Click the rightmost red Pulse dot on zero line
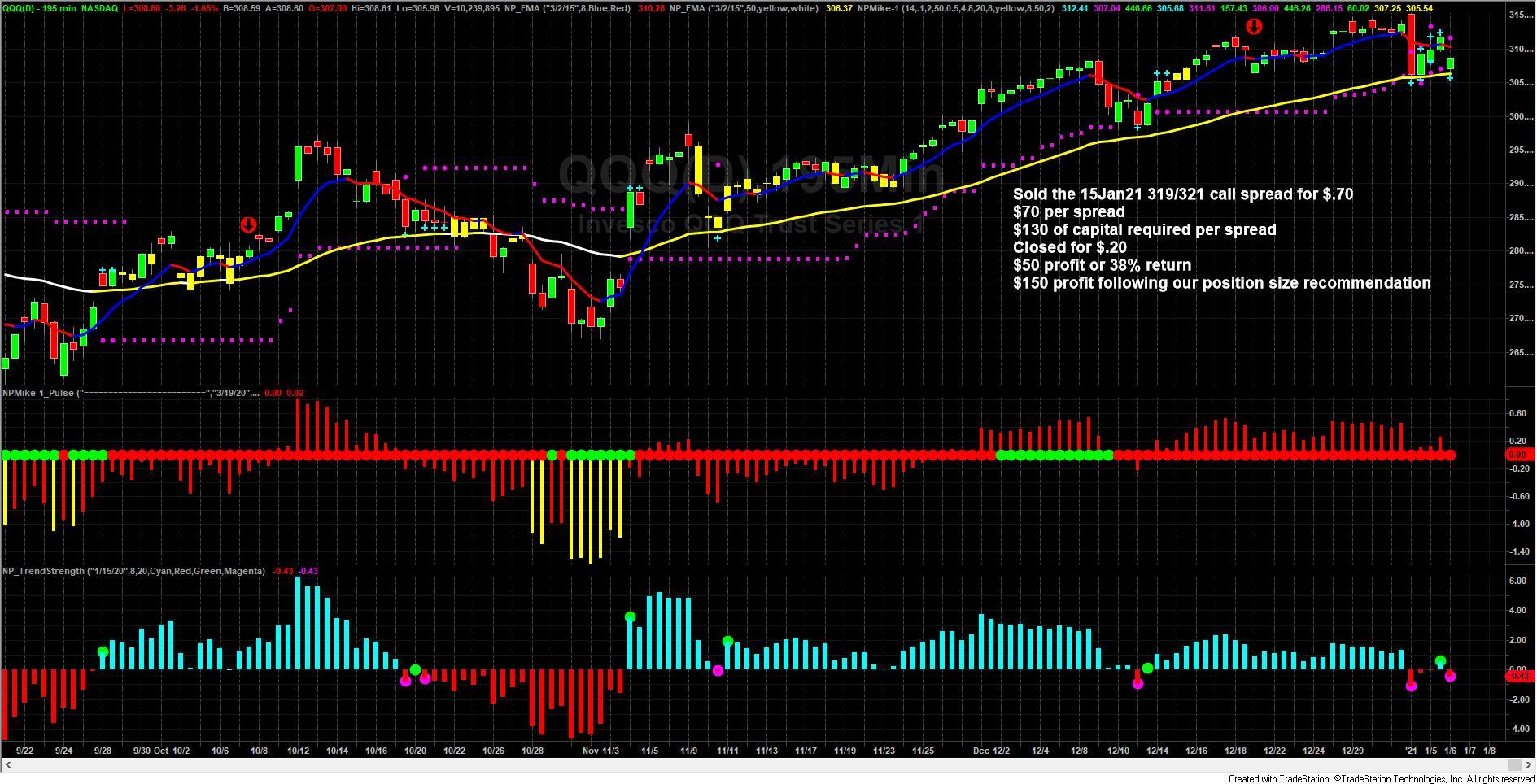The width and height of the screenshot is (1537, 784). [1450, 455]
